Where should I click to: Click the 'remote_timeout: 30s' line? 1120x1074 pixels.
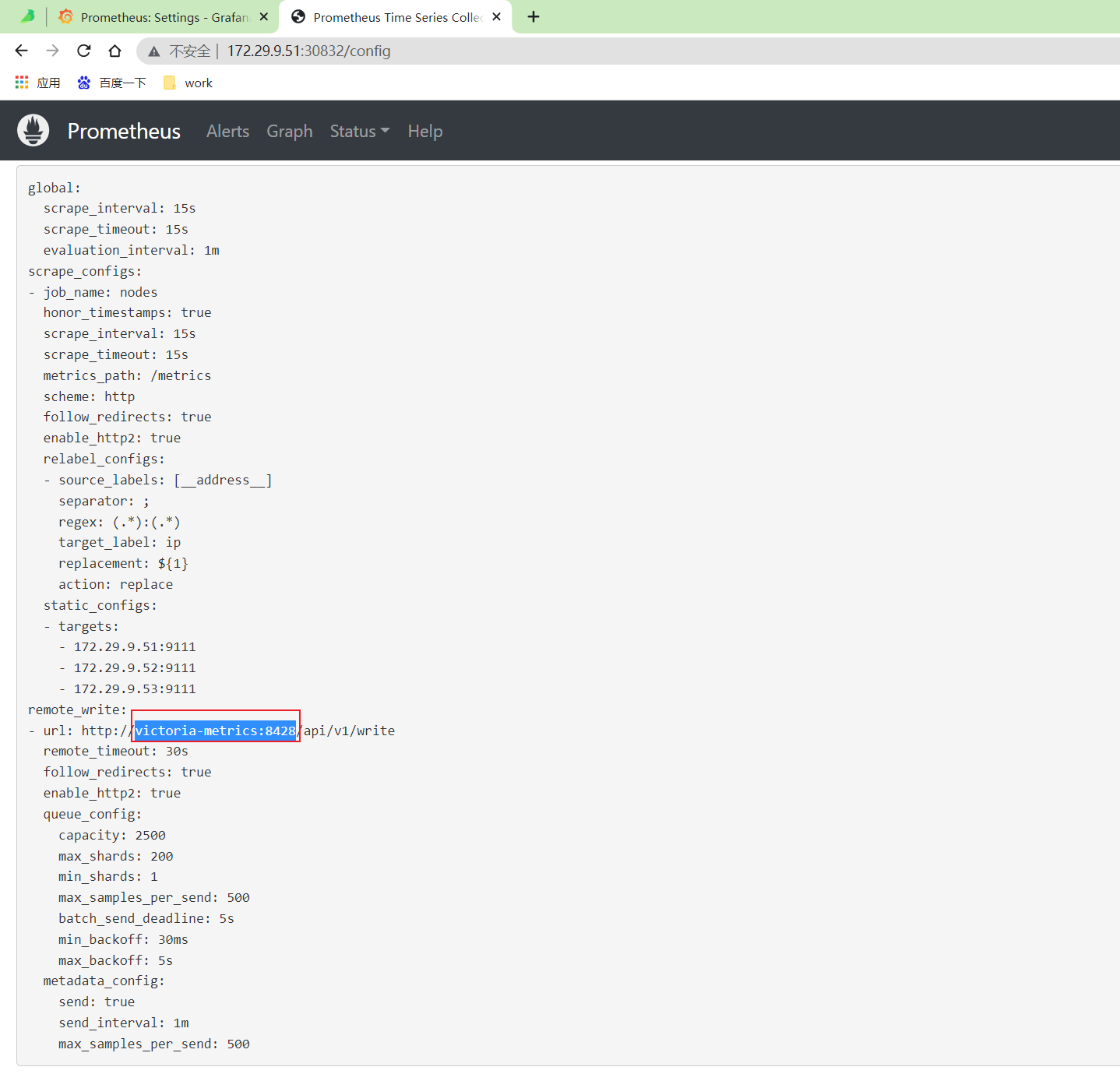116,751
